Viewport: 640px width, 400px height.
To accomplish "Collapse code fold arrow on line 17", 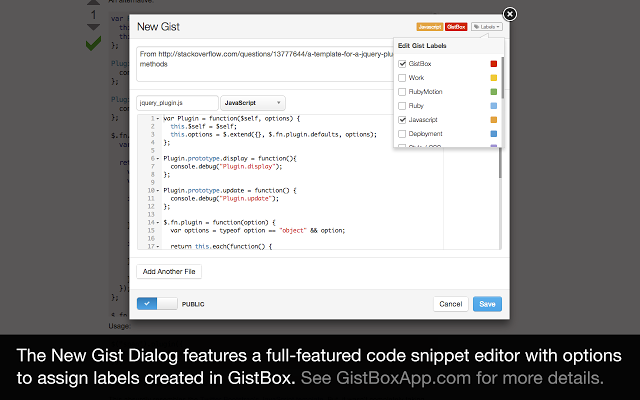I will [x=158, y=247].
